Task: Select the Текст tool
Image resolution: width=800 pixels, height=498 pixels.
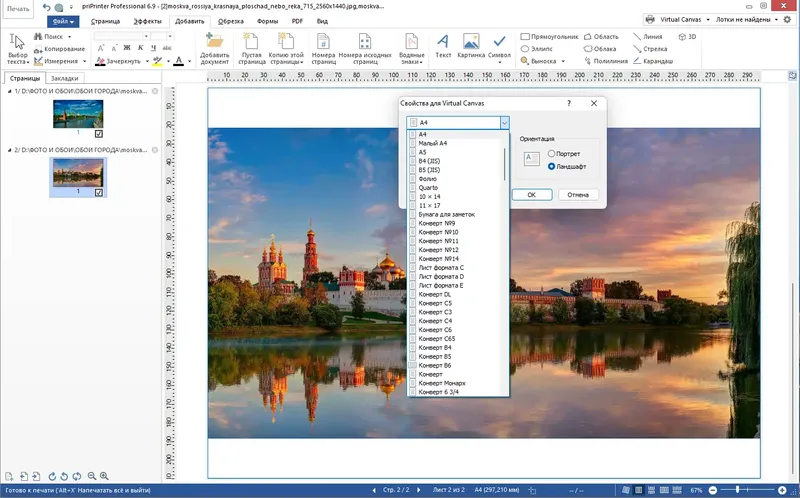Action: pos(443,45)
